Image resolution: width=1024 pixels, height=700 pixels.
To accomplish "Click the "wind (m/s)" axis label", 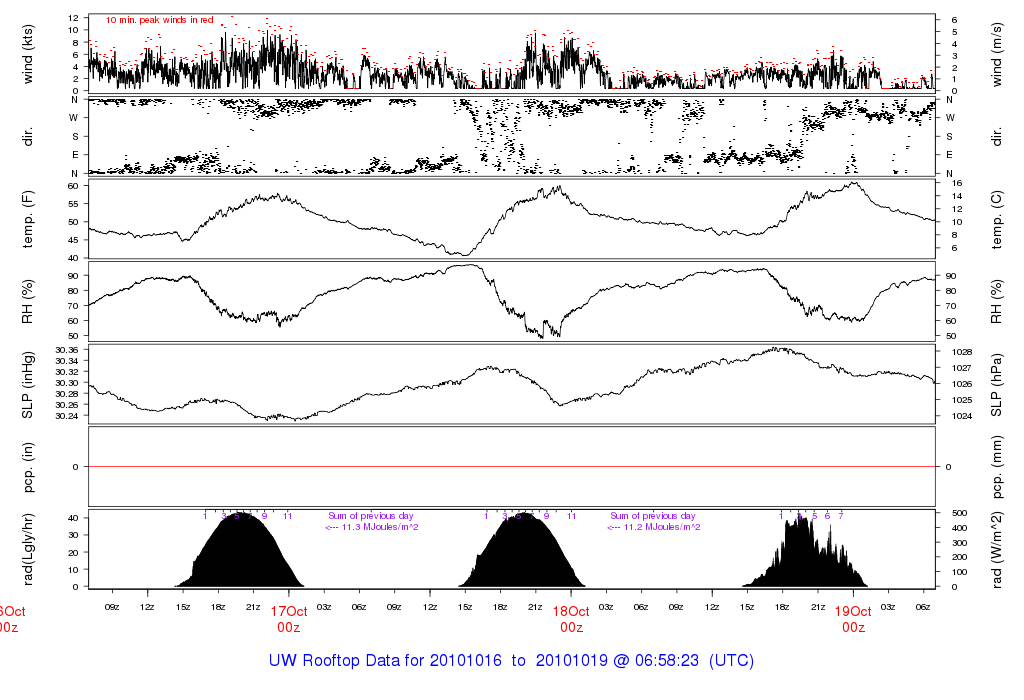I will (996, 54).
